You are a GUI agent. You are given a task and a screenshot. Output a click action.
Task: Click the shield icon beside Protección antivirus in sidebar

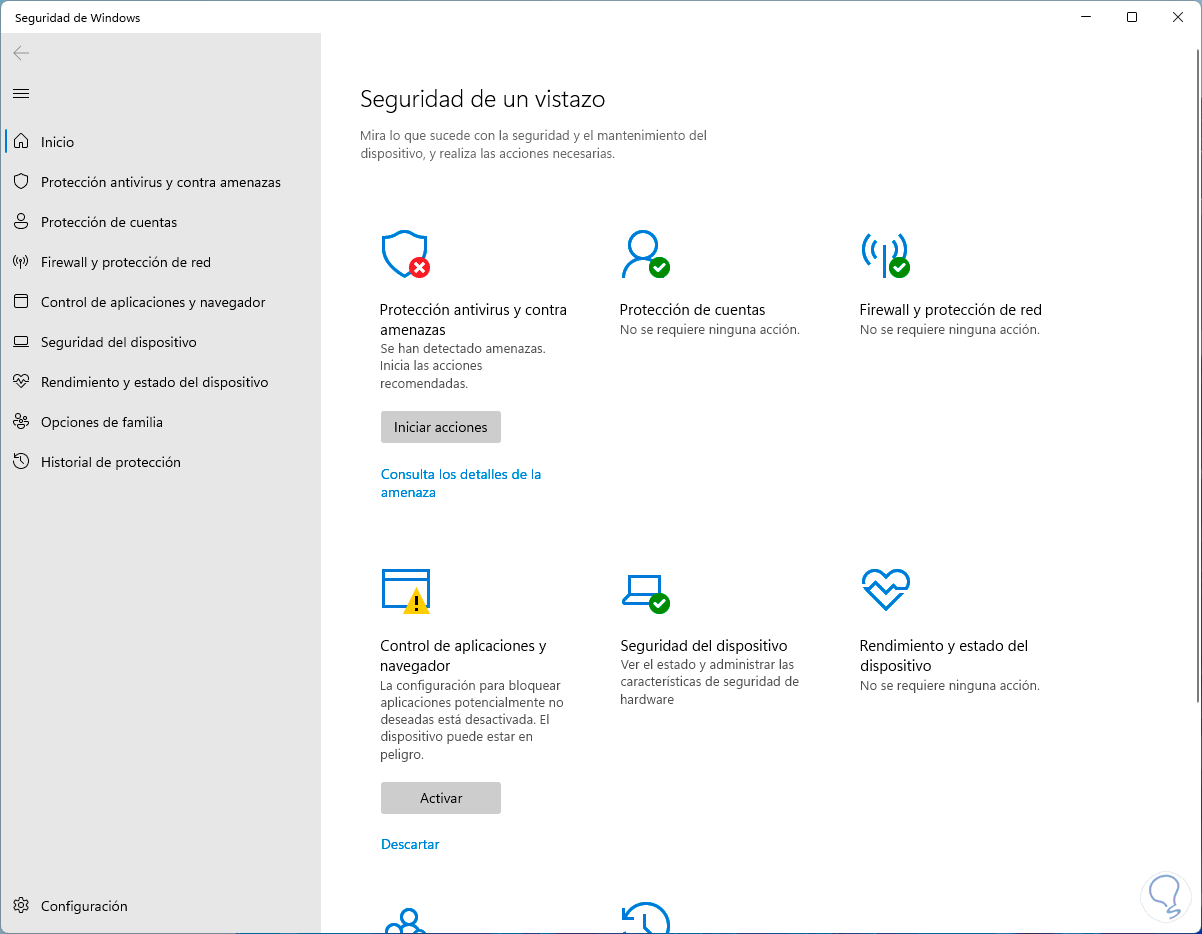21,182
